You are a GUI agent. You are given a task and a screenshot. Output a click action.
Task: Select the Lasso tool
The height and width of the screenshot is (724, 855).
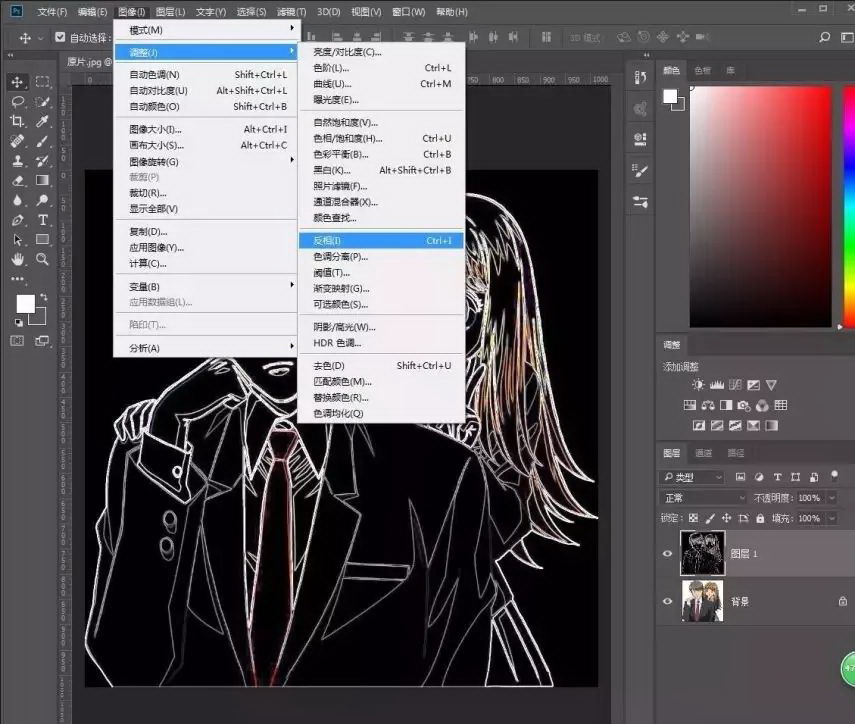coord(17,101)
